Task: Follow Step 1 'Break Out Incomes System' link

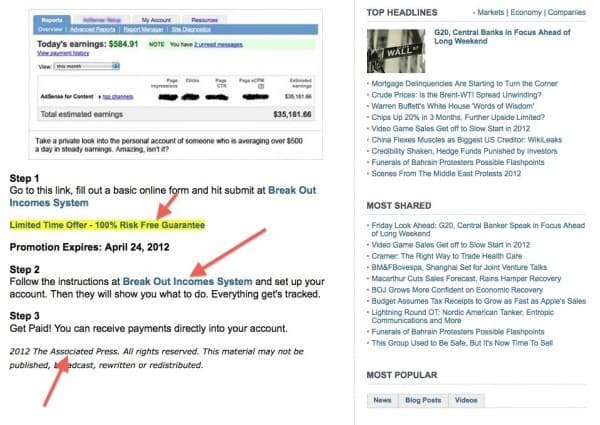Action: (163, 196)
